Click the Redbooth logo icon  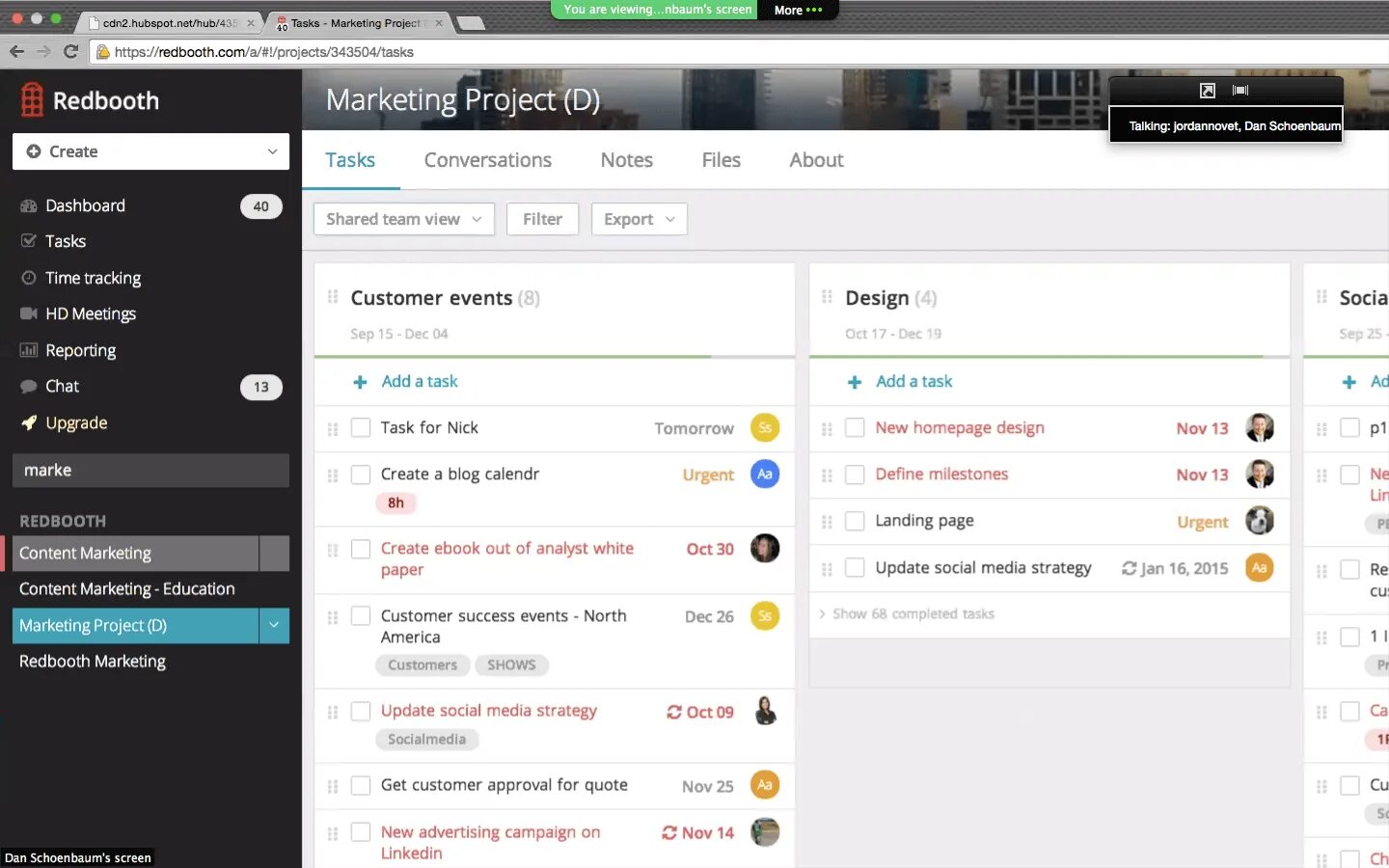coord(32,99)
